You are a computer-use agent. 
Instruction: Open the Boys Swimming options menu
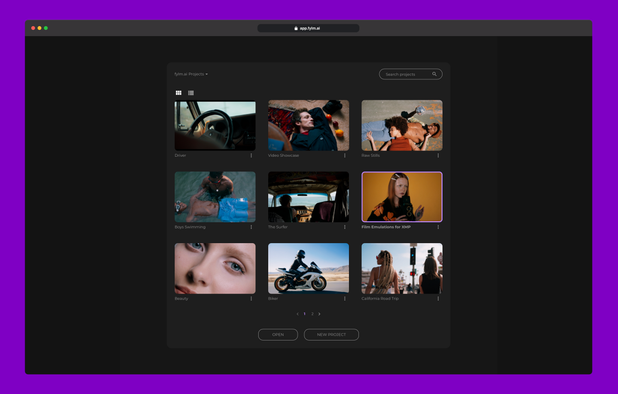tap(251, 227)
